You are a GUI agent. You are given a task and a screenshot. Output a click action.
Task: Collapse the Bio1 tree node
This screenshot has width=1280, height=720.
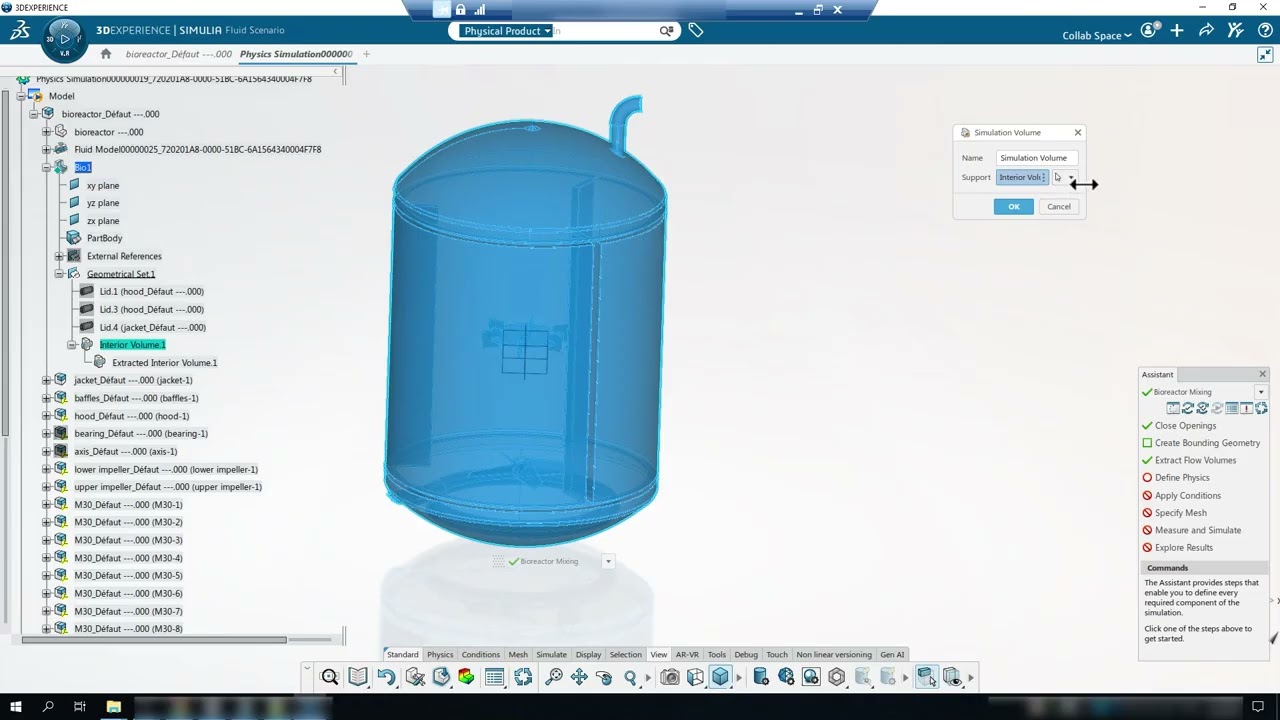pos(46,168)
